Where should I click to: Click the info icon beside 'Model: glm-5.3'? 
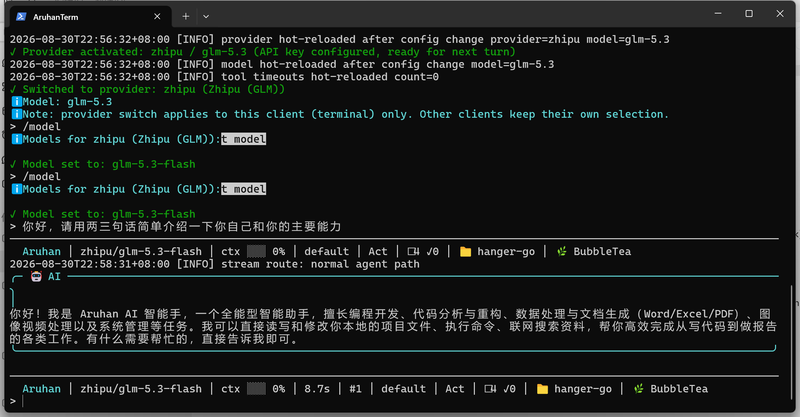coord(17,102)
